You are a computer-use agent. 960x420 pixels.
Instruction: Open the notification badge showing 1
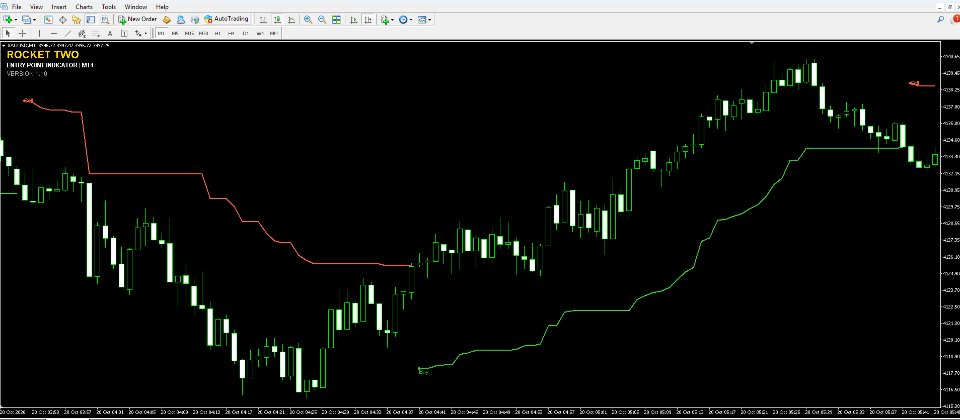(955, 20)
